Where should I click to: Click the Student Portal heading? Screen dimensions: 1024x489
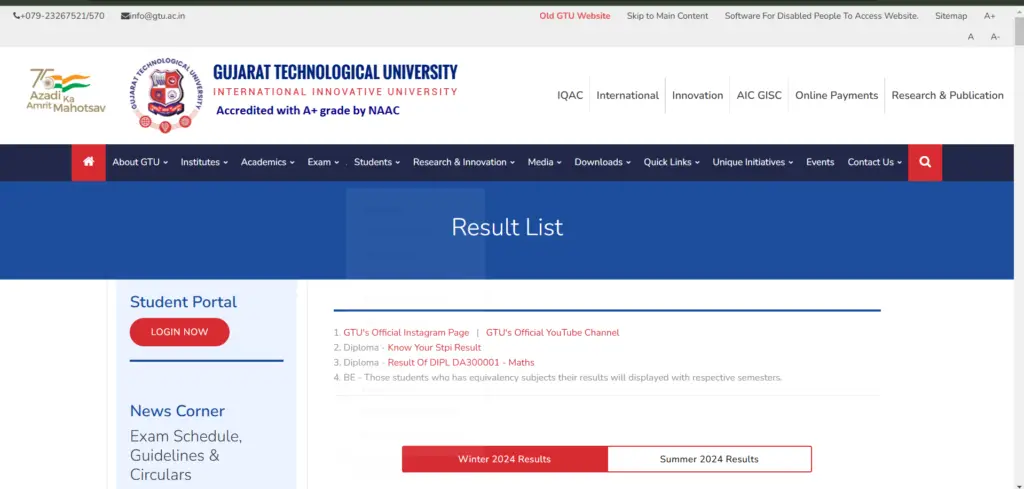[184, 302]
